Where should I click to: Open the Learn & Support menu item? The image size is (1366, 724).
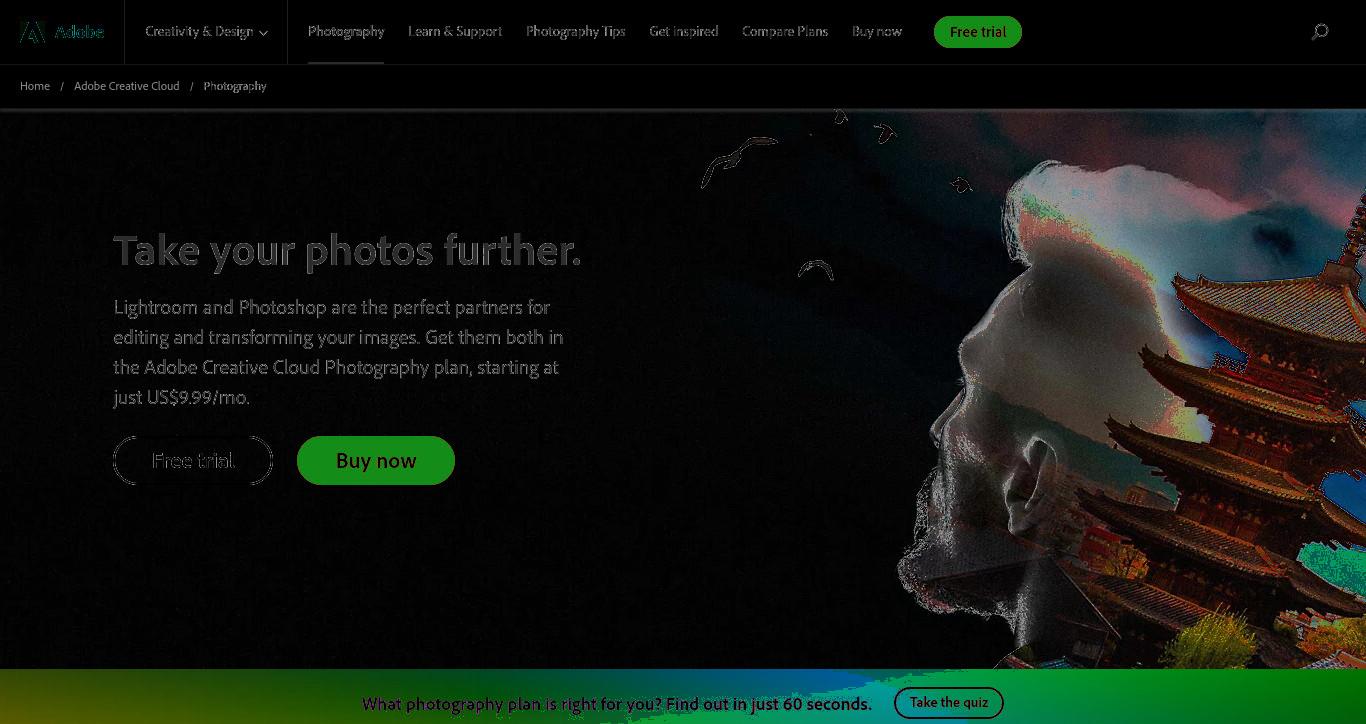pyautogui.click(x=455, y=32)
